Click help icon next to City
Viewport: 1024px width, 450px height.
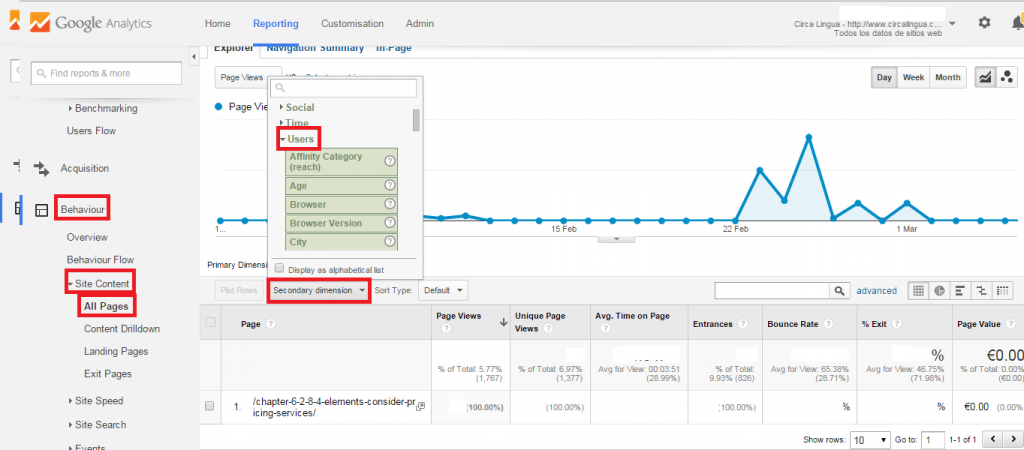click(390, 241)
